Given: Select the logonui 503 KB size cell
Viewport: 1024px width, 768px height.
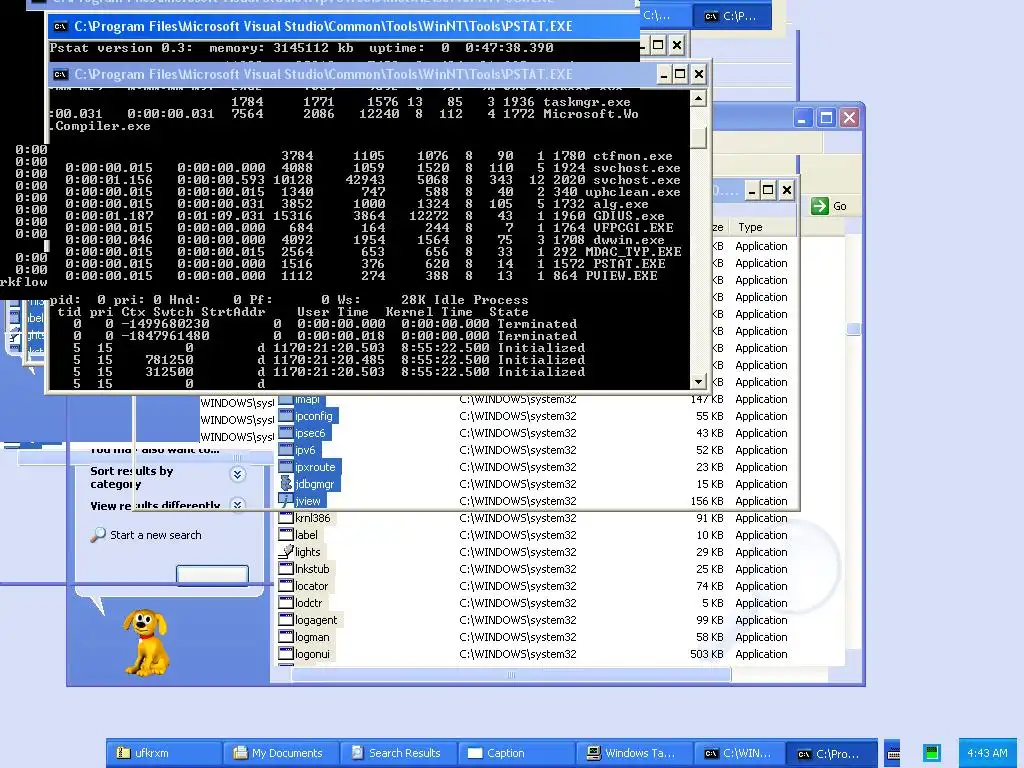Looking at the screenshot, I should pyautogui.click(x=707, y=654).
